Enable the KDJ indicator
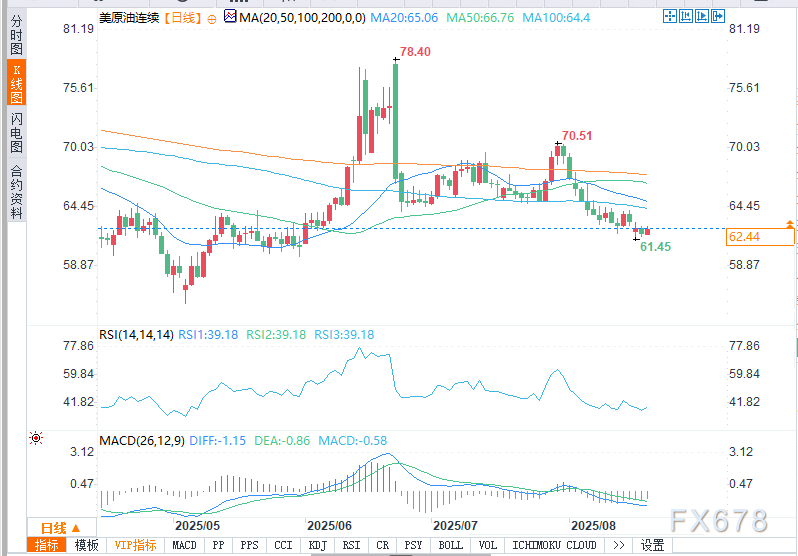 [x=318, y=545]
